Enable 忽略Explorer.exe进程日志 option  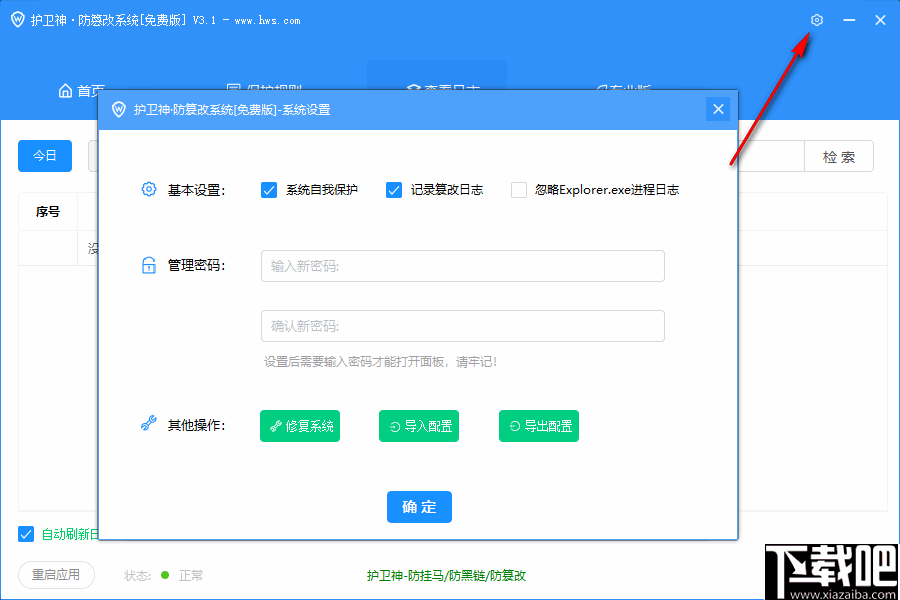(518, 189)
